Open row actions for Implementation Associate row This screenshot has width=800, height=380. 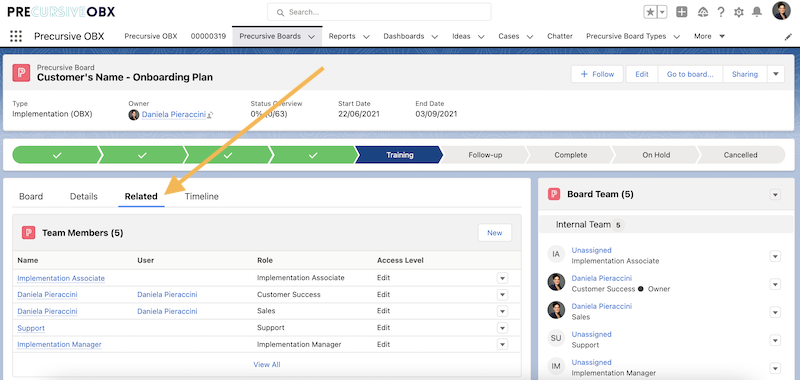[502, 278]
